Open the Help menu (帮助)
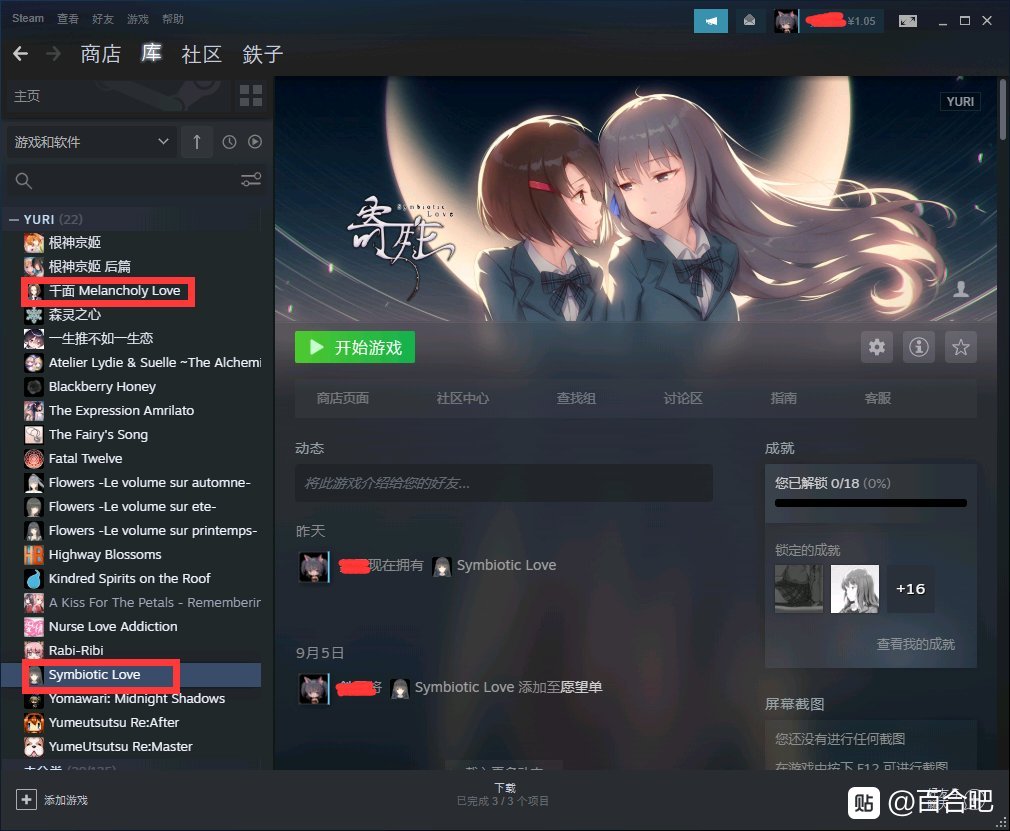 click(x=173, y=19)
